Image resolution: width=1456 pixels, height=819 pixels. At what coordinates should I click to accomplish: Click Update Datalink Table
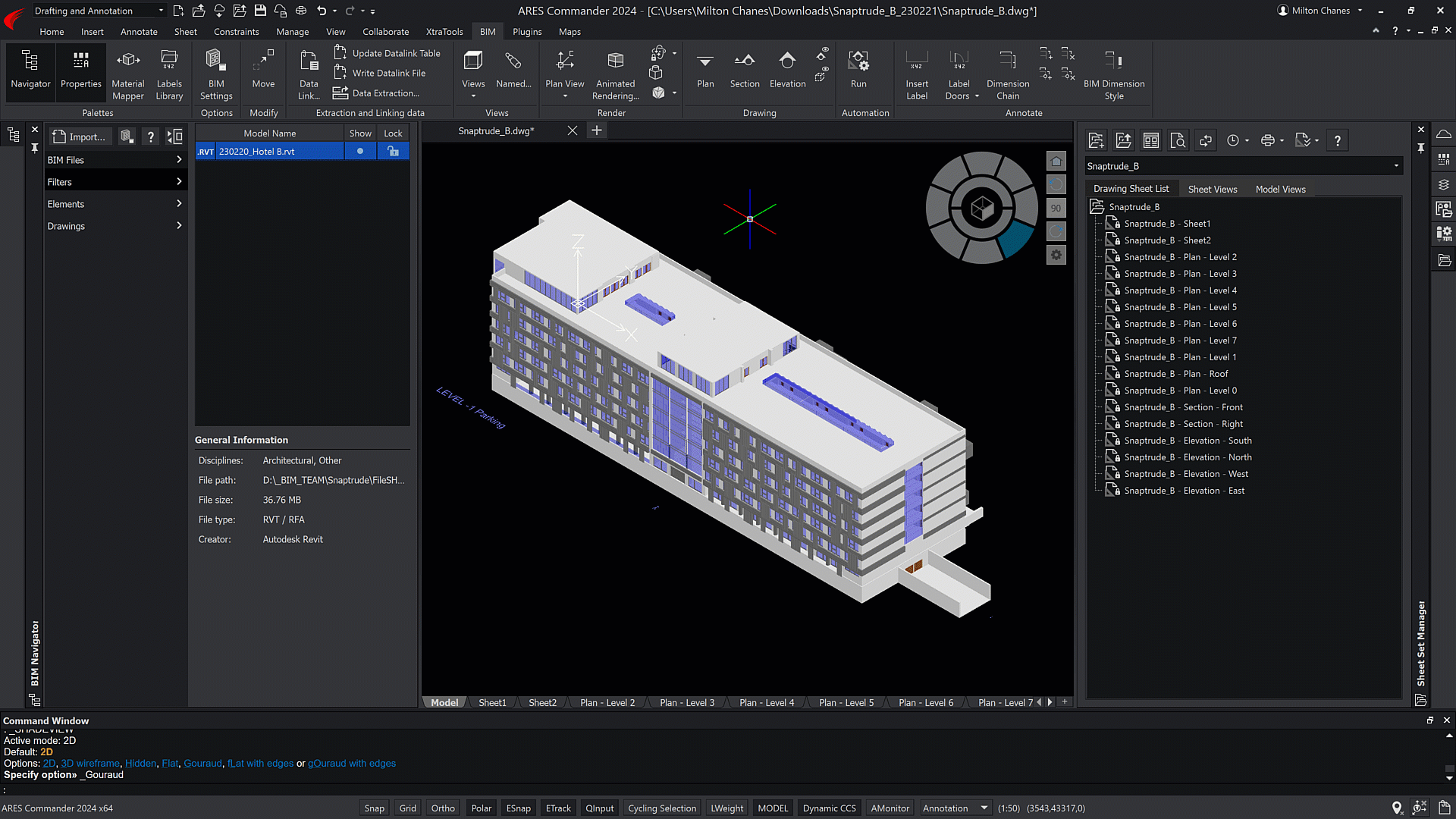(388, 53)
